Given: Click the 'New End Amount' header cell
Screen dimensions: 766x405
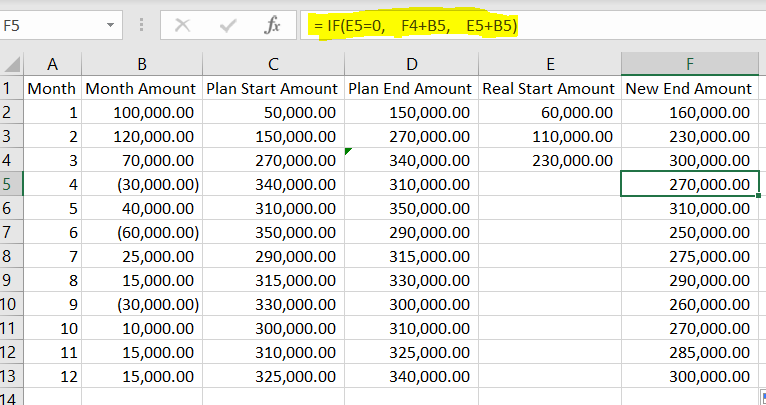Looking at the screenshot, I should coord(690,88).
